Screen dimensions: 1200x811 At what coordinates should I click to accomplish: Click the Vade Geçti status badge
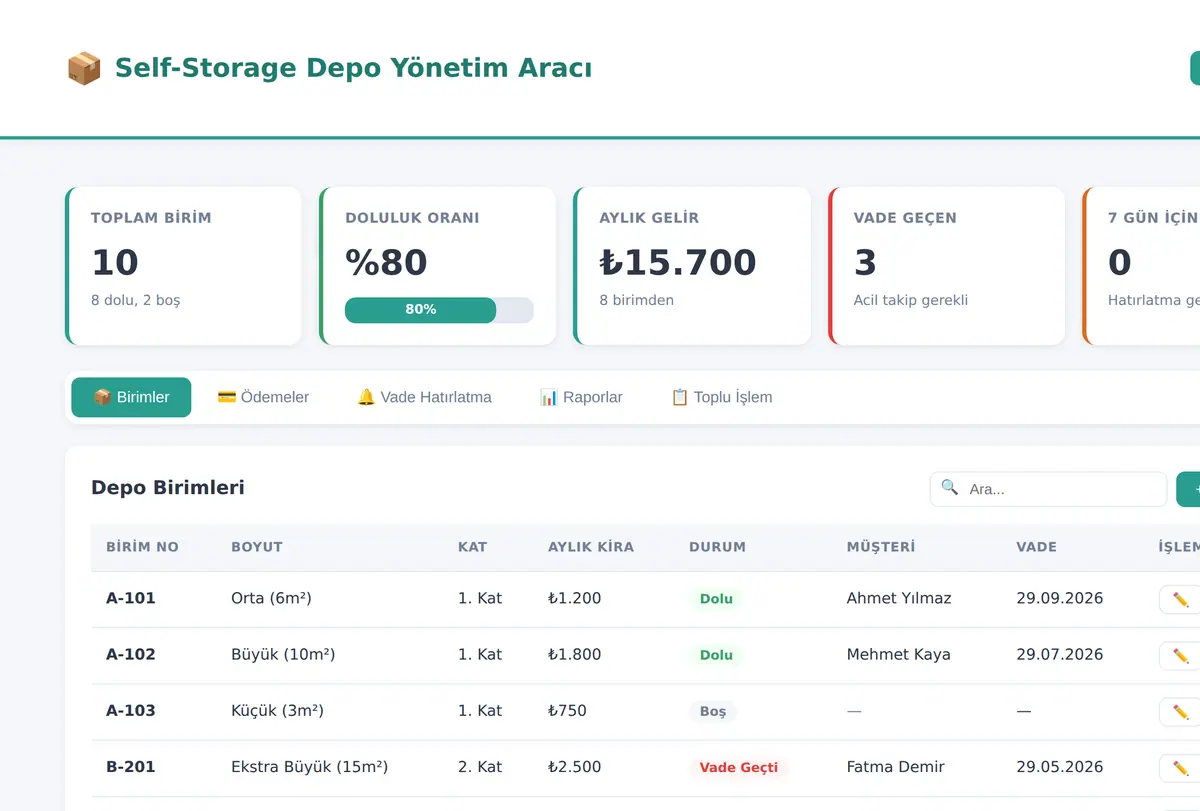coord(738,767)
